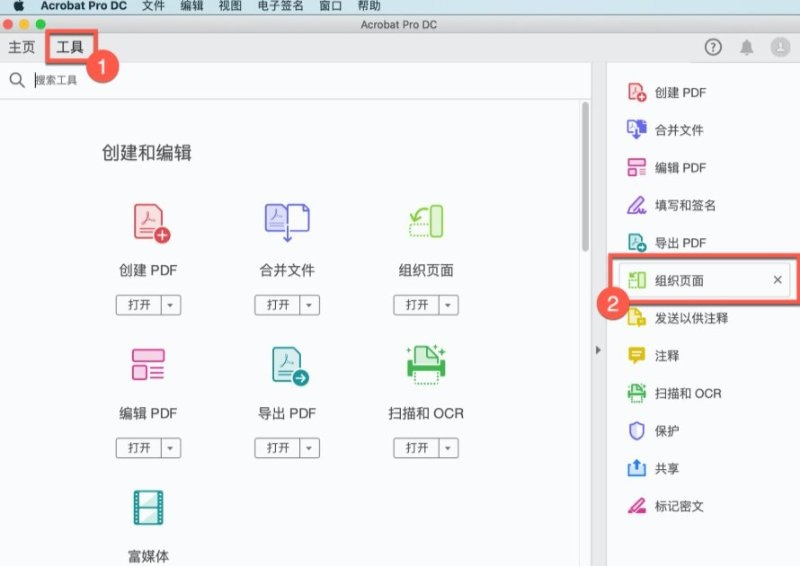Open the 窗口 menu
This screenshot has width=800, height=566.
click(x=331, y=6)
